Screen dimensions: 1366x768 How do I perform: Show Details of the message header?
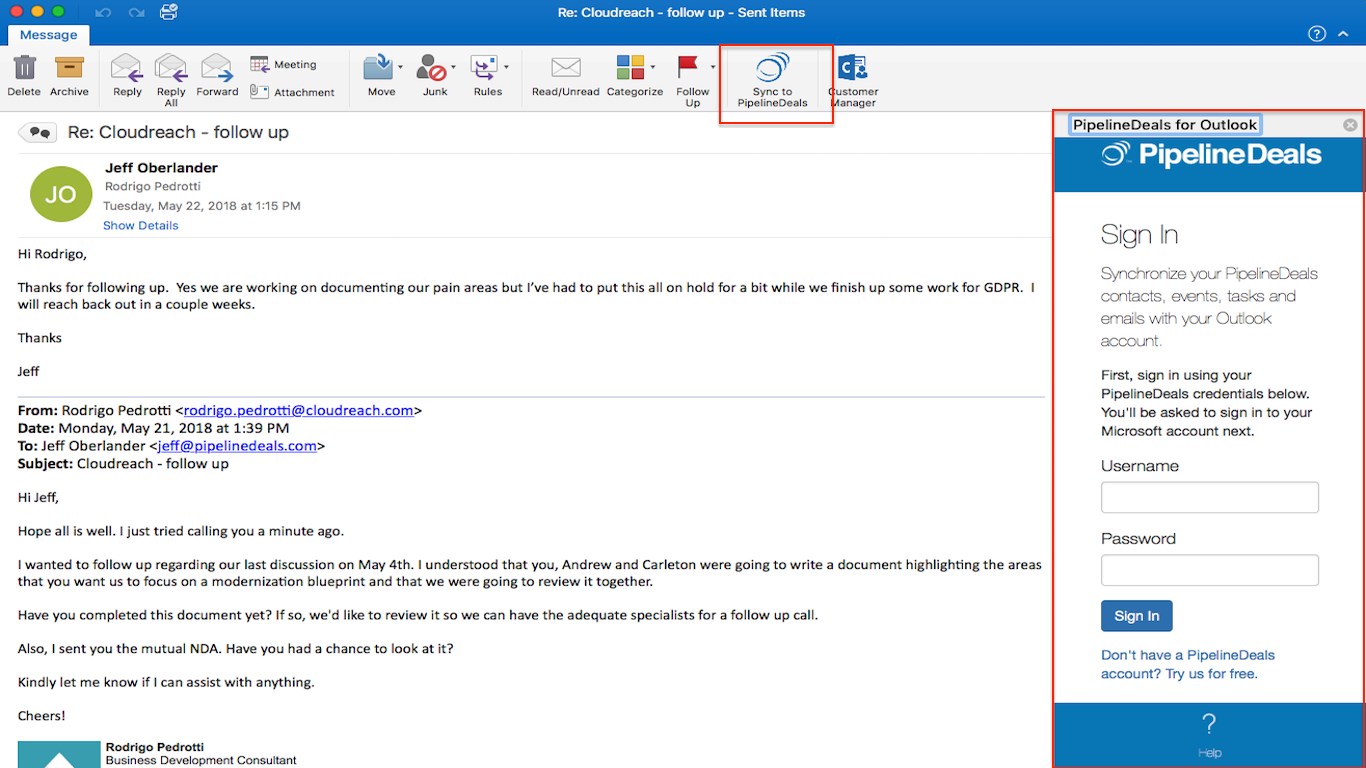coord(141,226)
